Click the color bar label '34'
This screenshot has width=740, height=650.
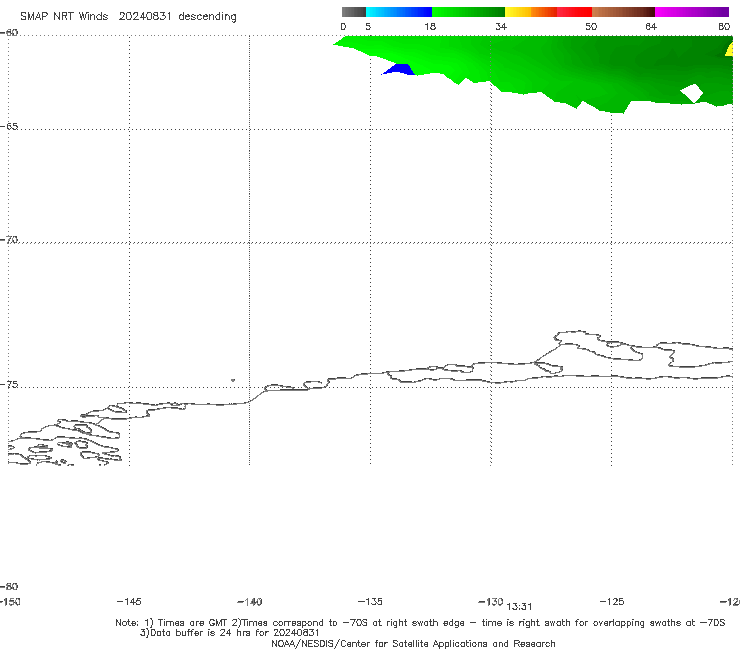pyautogui.click(x=501, y=26)
